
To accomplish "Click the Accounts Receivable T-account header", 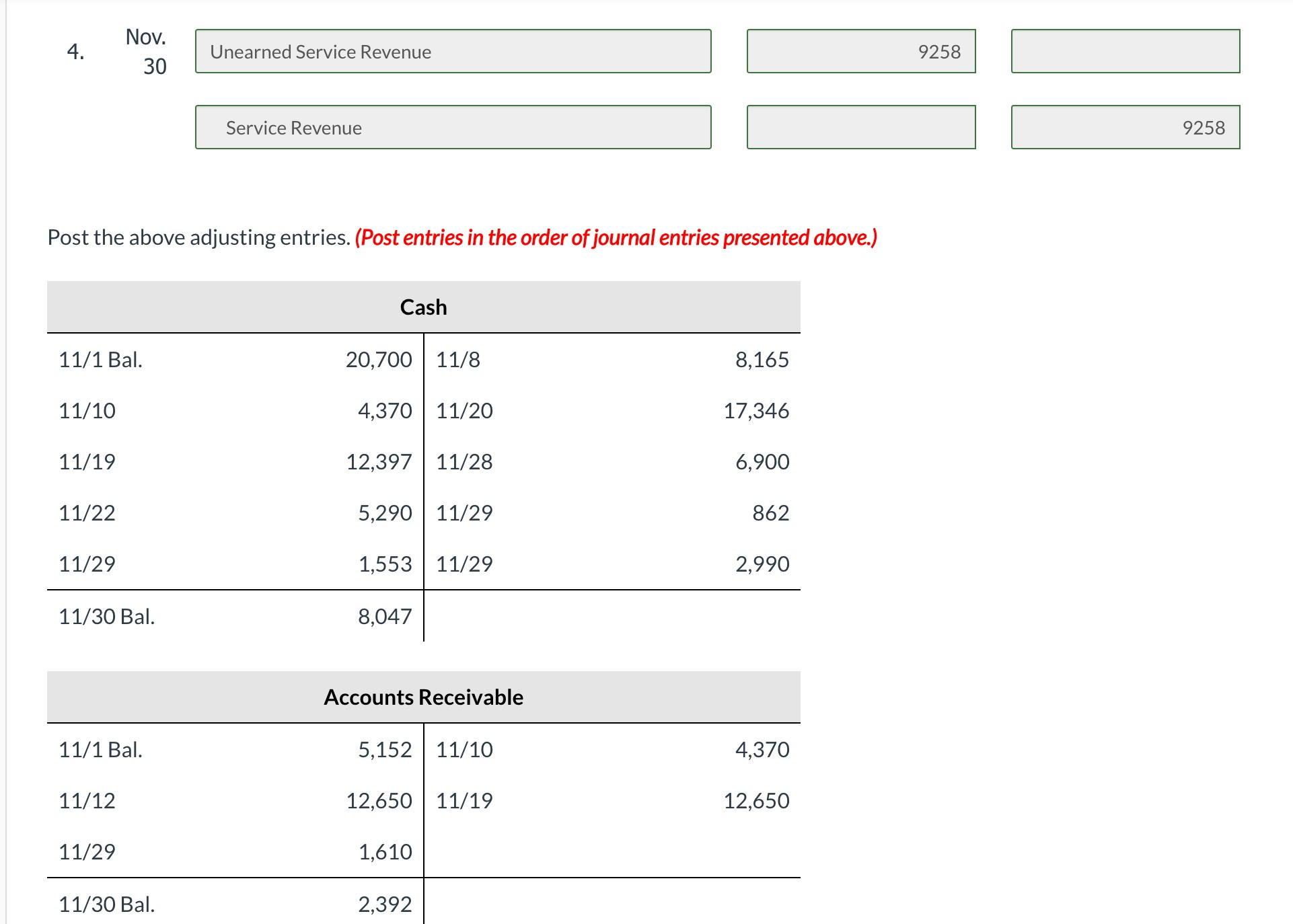I will click(x=424, y=697).
